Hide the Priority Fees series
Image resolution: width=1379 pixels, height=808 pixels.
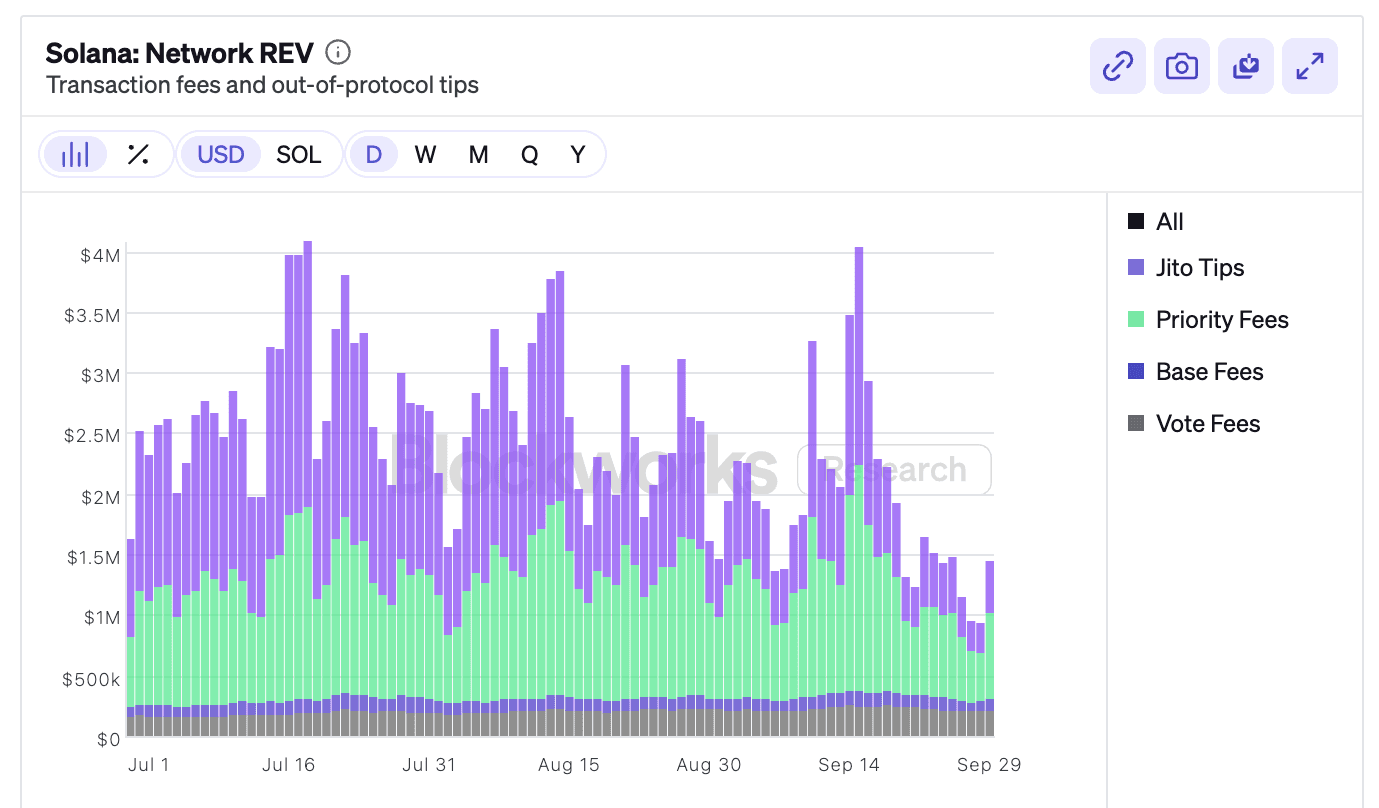tap(1208, 320)
